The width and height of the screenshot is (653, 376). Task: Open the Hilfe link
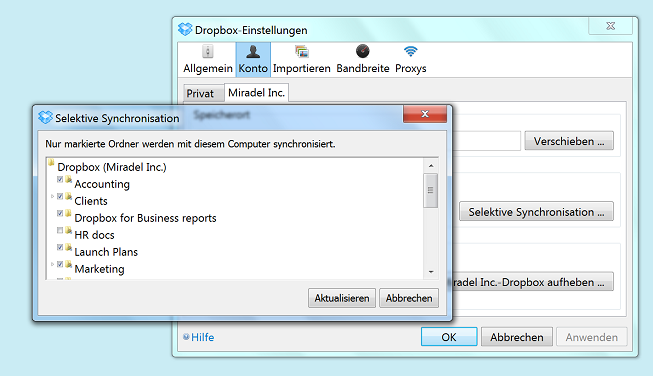[x=202, y=337]
